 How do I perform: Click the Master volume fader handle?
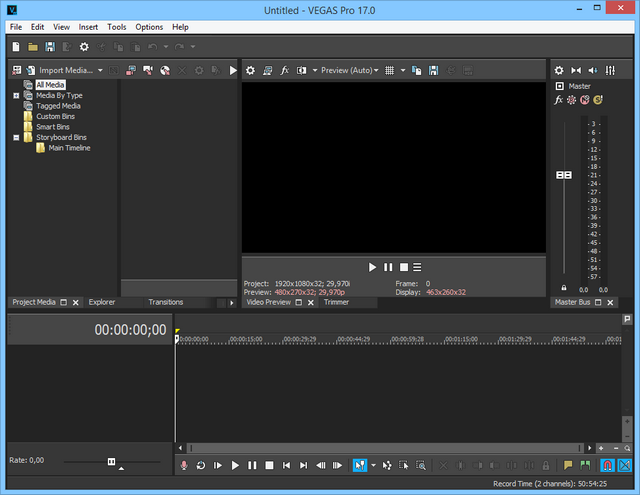click(563, 175)
